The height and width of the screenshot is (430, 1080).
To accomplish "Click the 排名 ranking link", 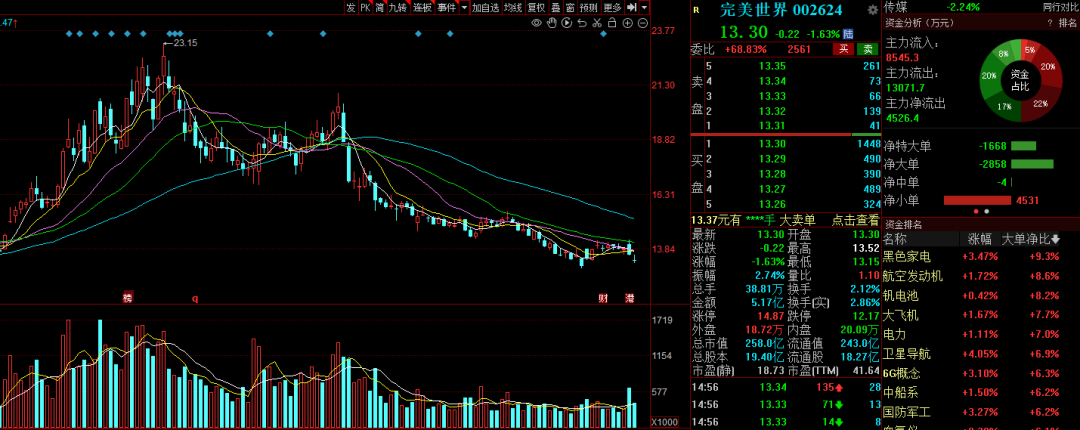I will [1068, 23].
